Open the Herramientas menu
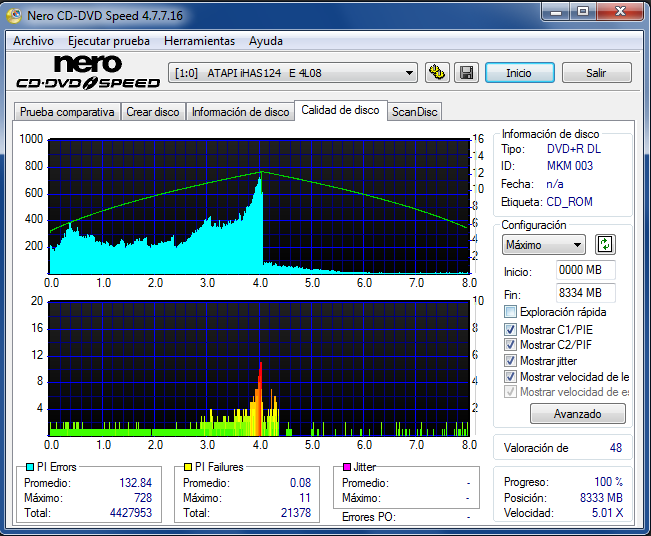This screenshot has height=536, width=651. click(x=199, y=41)
